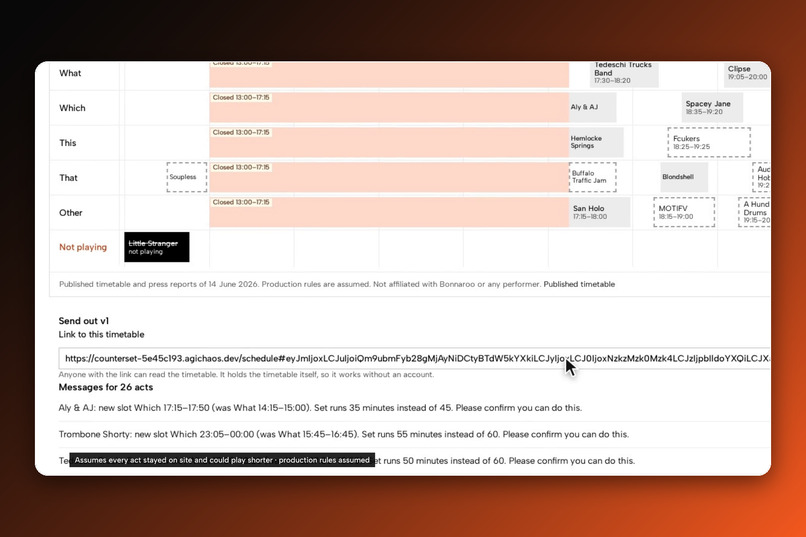Click the Send out v1 heading

coord(84,321)
